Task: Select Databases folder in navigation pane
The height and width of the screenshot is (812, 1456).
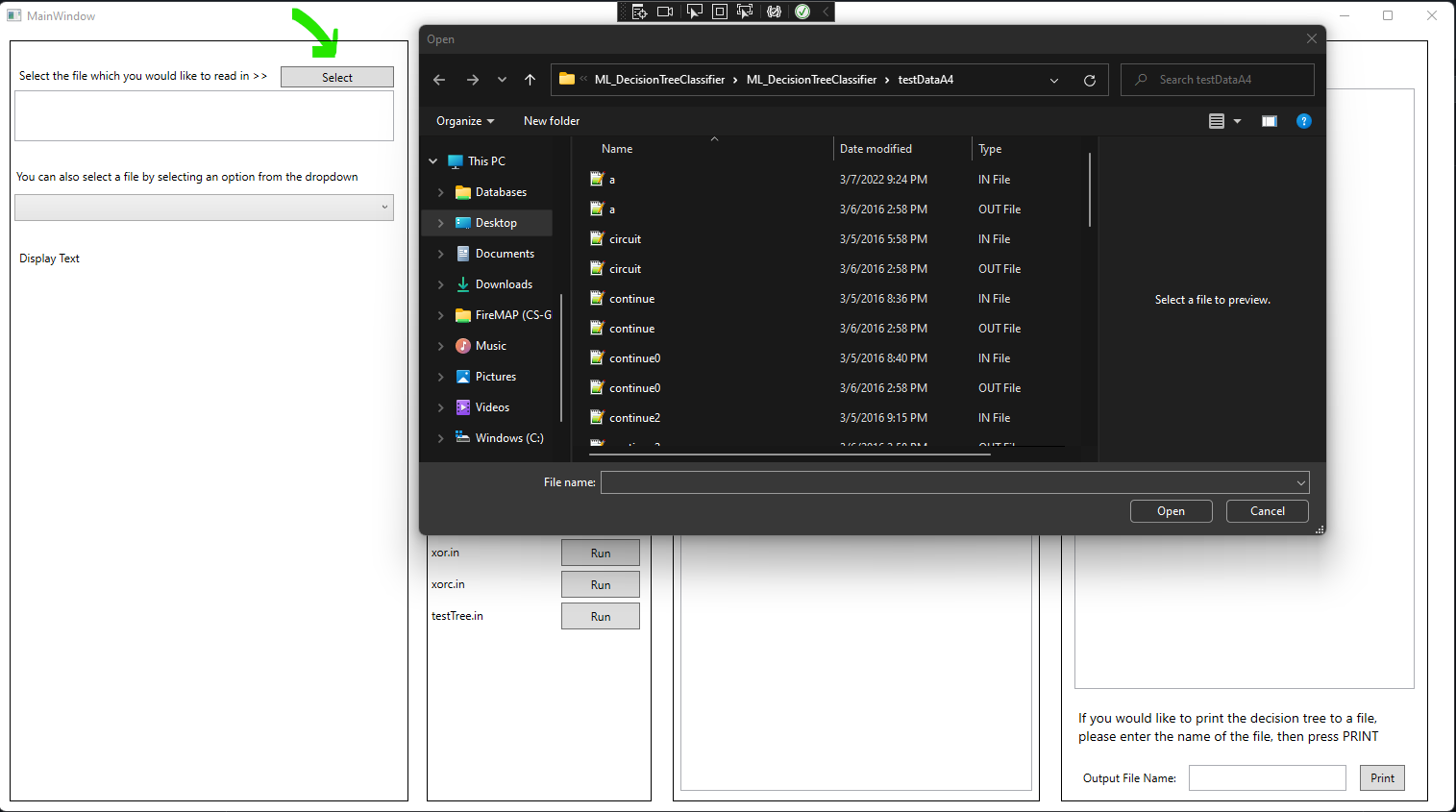Action: (501, 192)
